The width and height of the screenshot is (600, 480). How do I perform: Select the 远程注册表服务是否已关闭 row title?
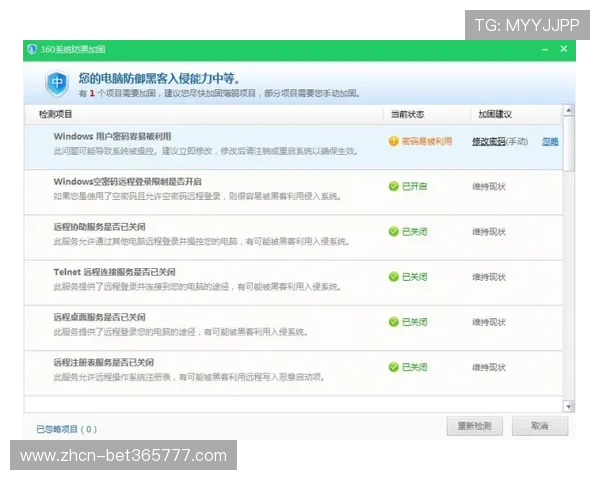tap(104, 362)
